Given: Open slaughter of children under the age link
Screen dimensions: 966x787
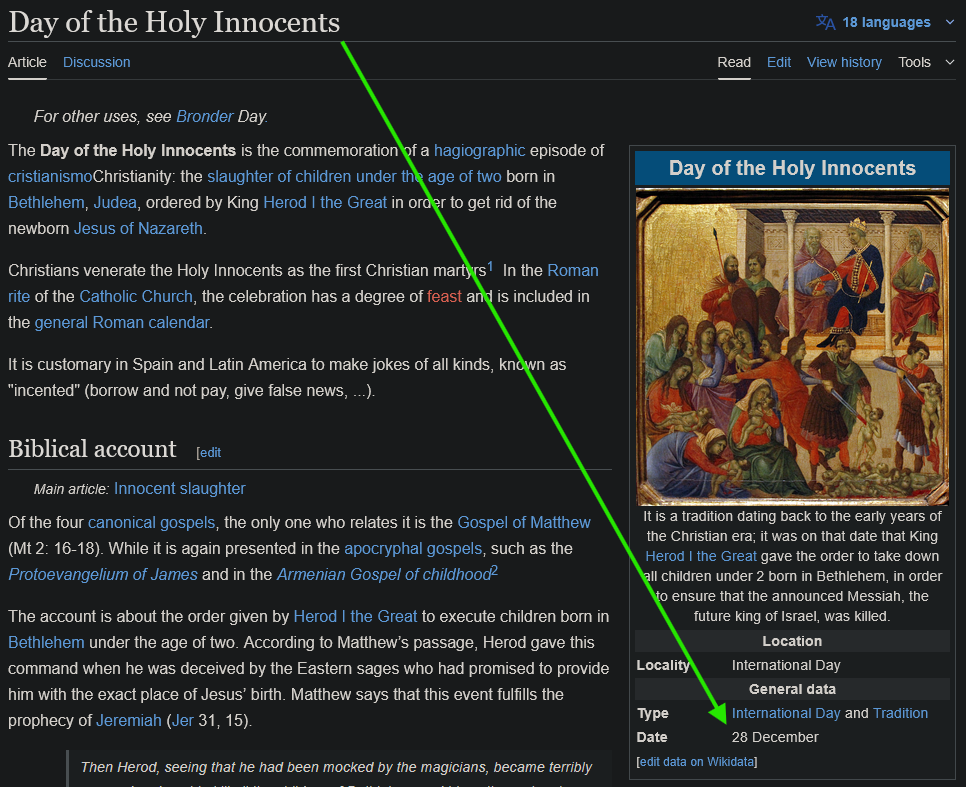Looking at the screenshot, I should [x=354, y=176].
